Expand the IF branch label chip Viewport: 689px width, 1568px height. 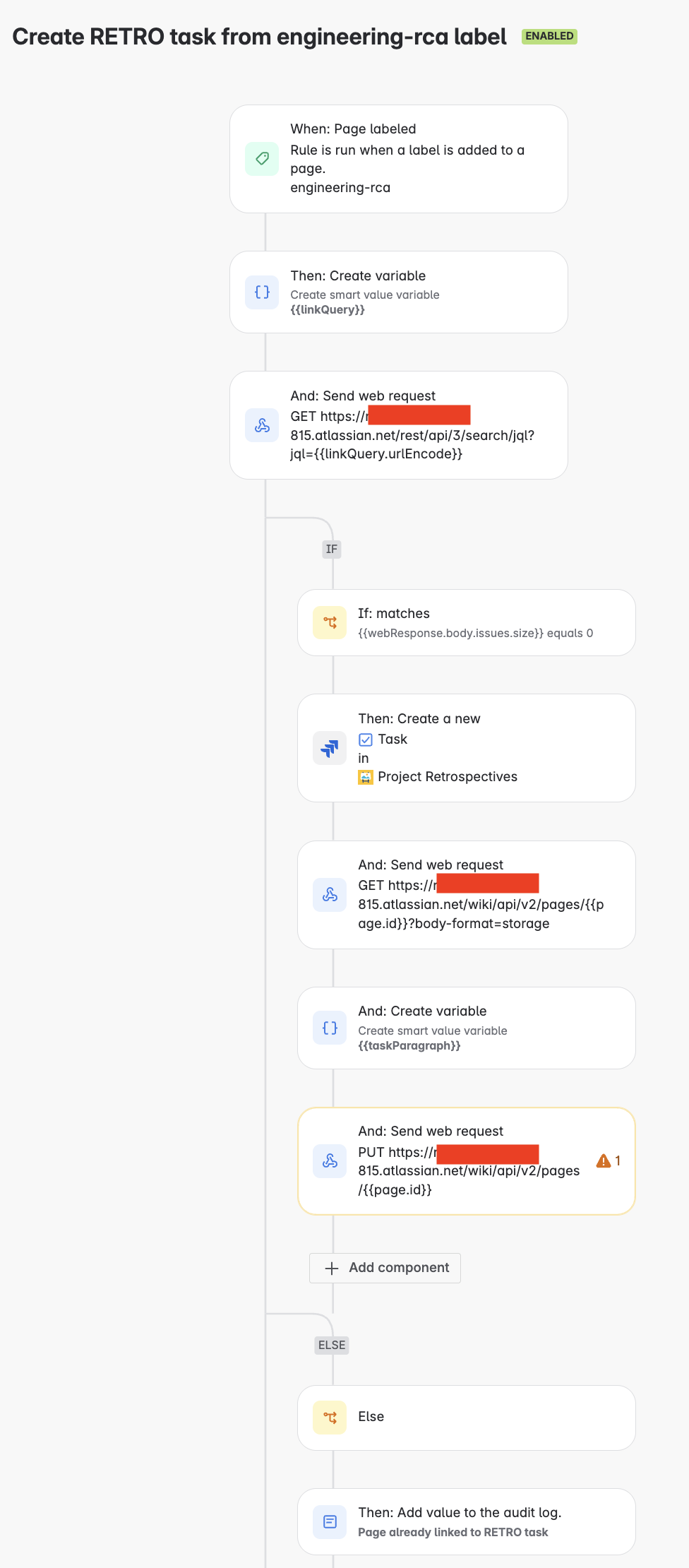click(331, 549)
